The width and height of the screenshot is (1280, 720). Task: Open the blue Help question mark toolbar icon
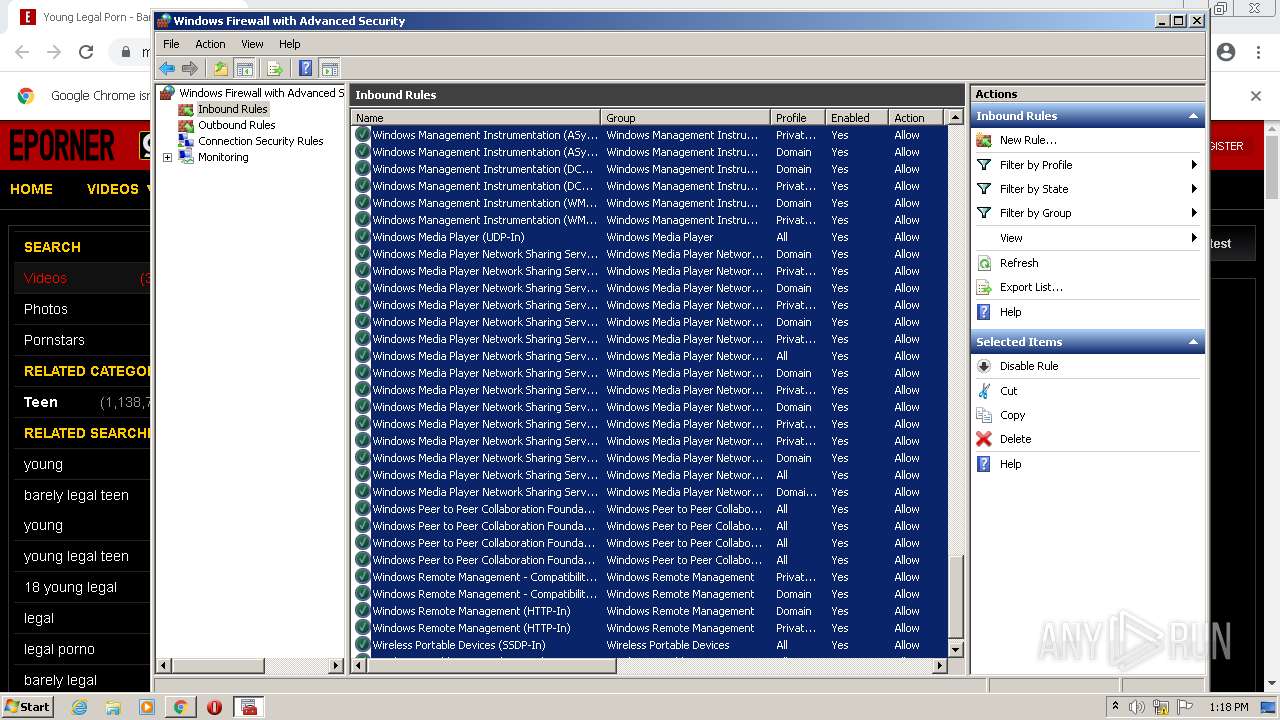tap(306, 68)
